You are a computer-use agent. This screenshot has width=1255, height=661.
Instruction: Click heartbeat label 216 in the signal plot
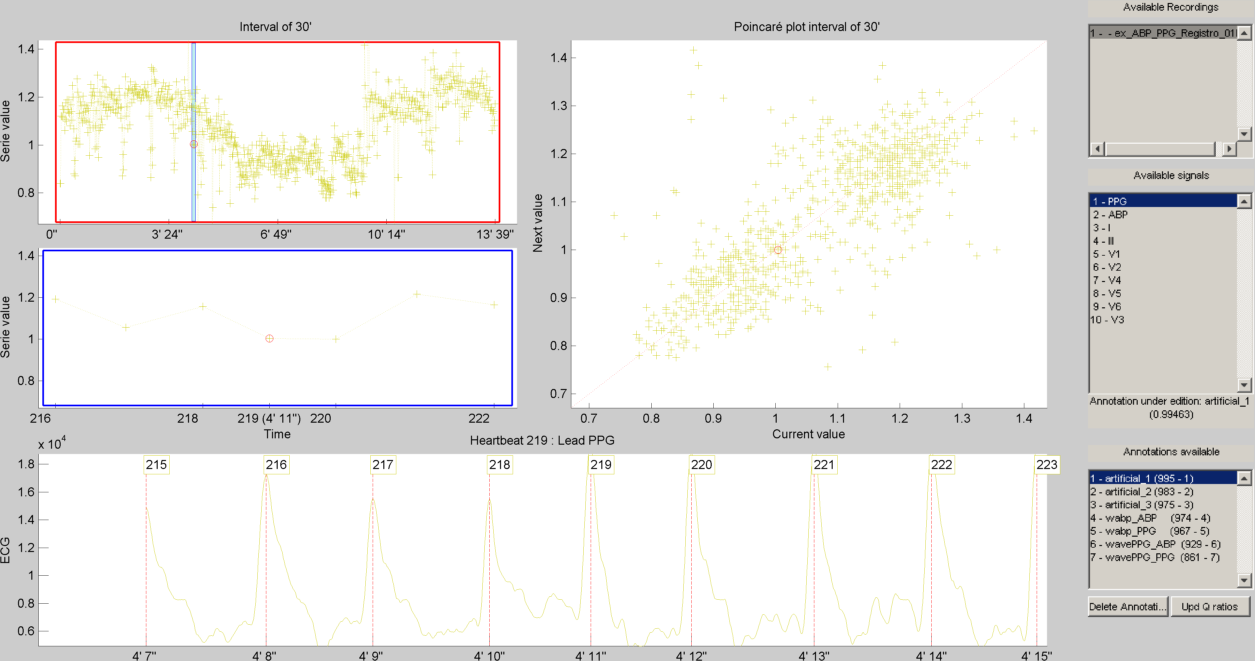tap(276, 465)
